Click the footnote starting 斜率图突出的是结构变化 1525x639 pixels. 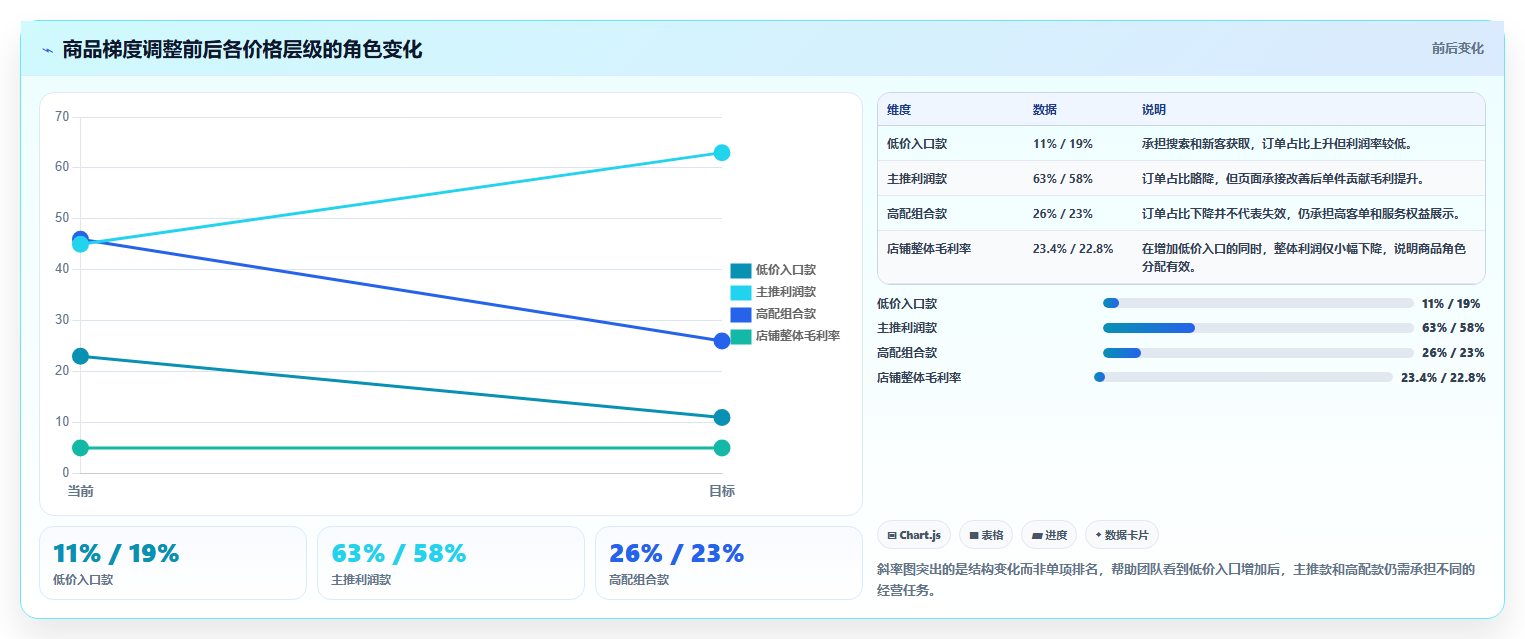(x=1176, y=580)
